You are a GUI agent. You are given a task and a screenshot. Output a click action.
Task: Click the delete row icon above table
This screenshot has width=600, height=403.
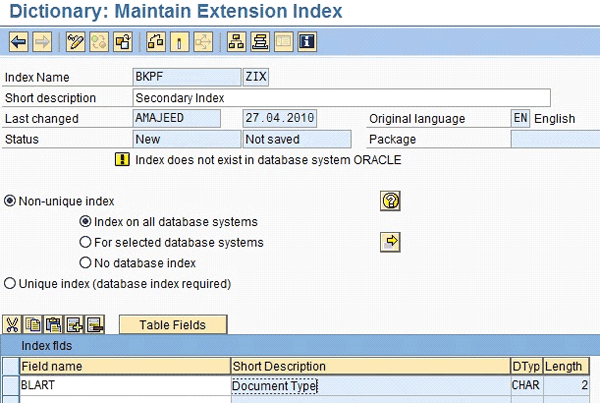pos(95,324)
